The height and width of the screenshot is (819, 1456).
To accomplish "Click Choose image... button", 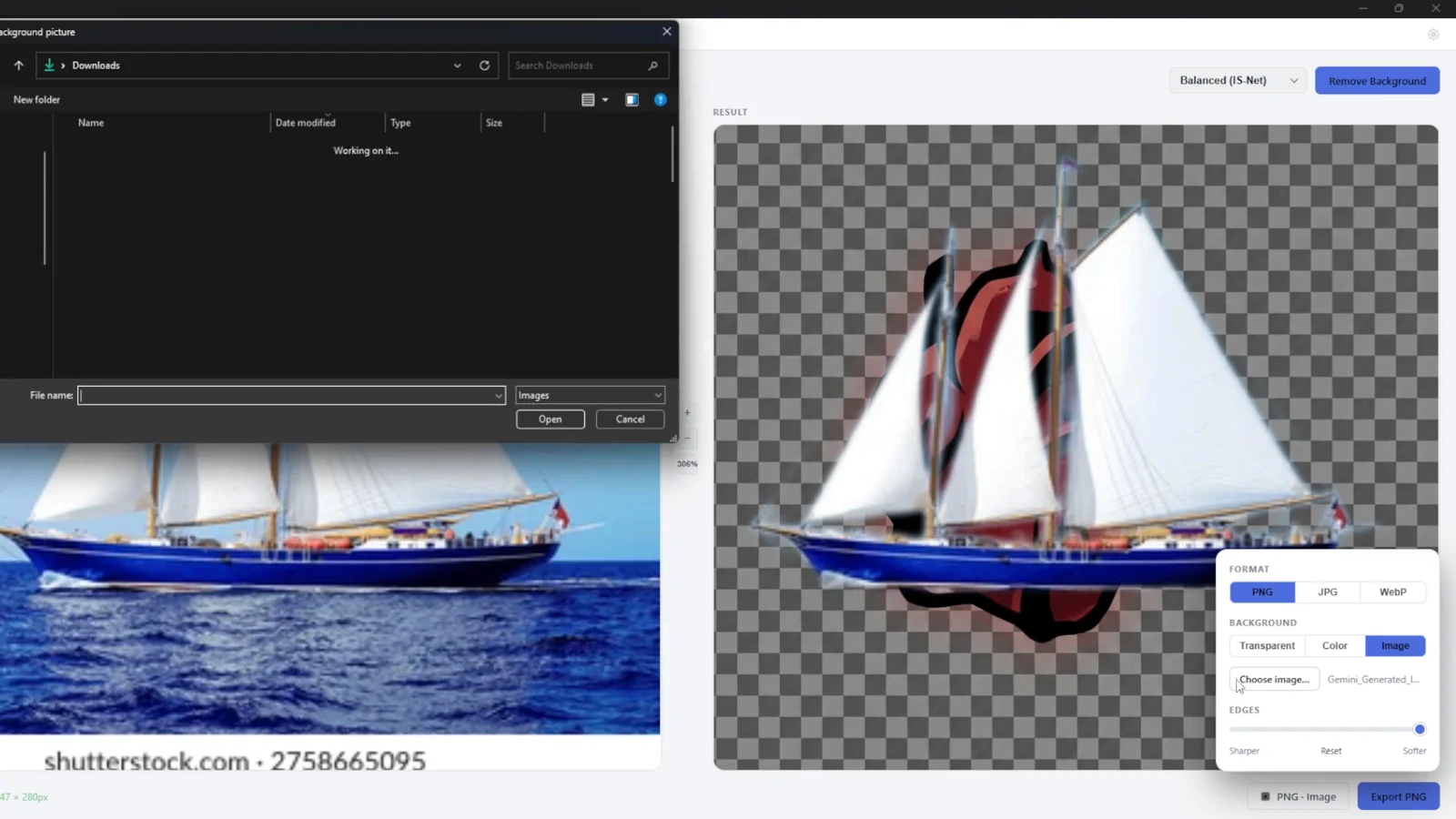I will click(x=1274, y=680).
